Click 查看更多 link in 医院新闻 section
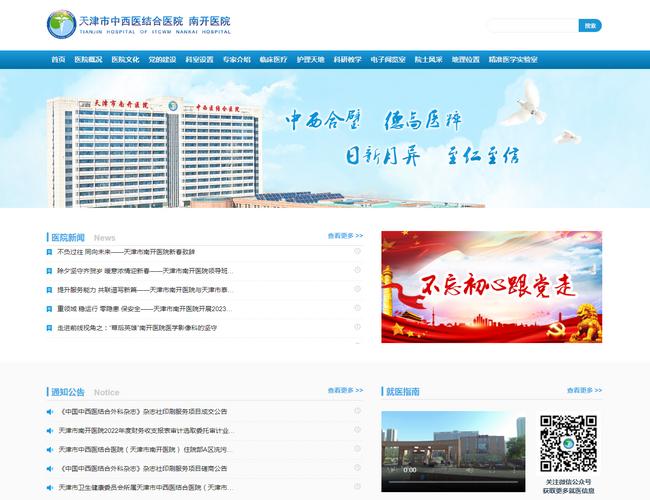The height and width of the screenshot is (500, 650). pos(345,236)
